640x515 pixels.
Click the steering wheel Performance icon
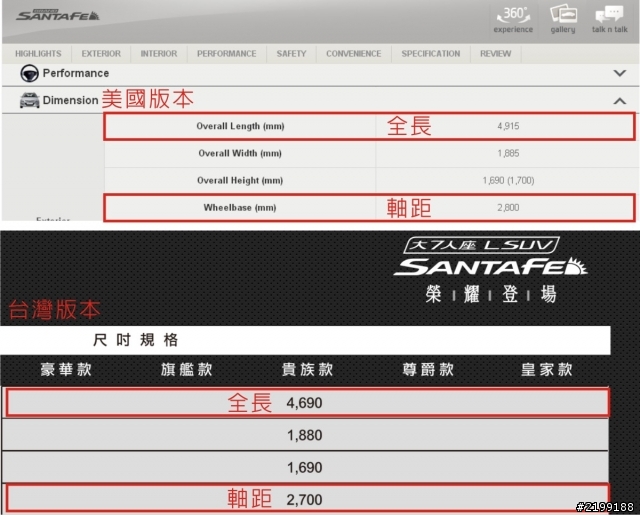coord(29,74)
